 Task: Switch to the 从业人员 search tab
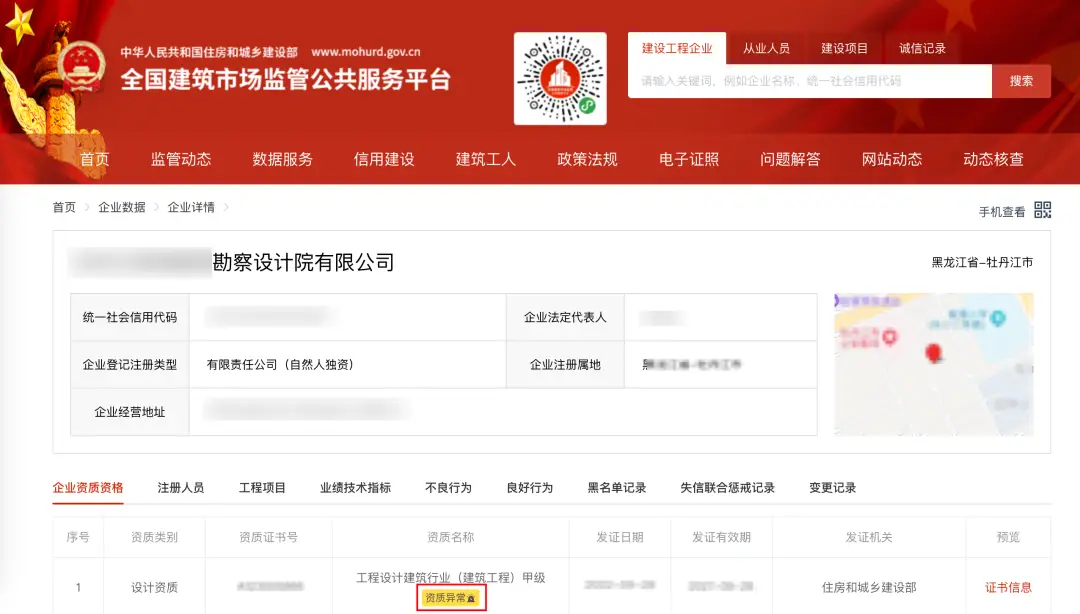coord(767,47)
